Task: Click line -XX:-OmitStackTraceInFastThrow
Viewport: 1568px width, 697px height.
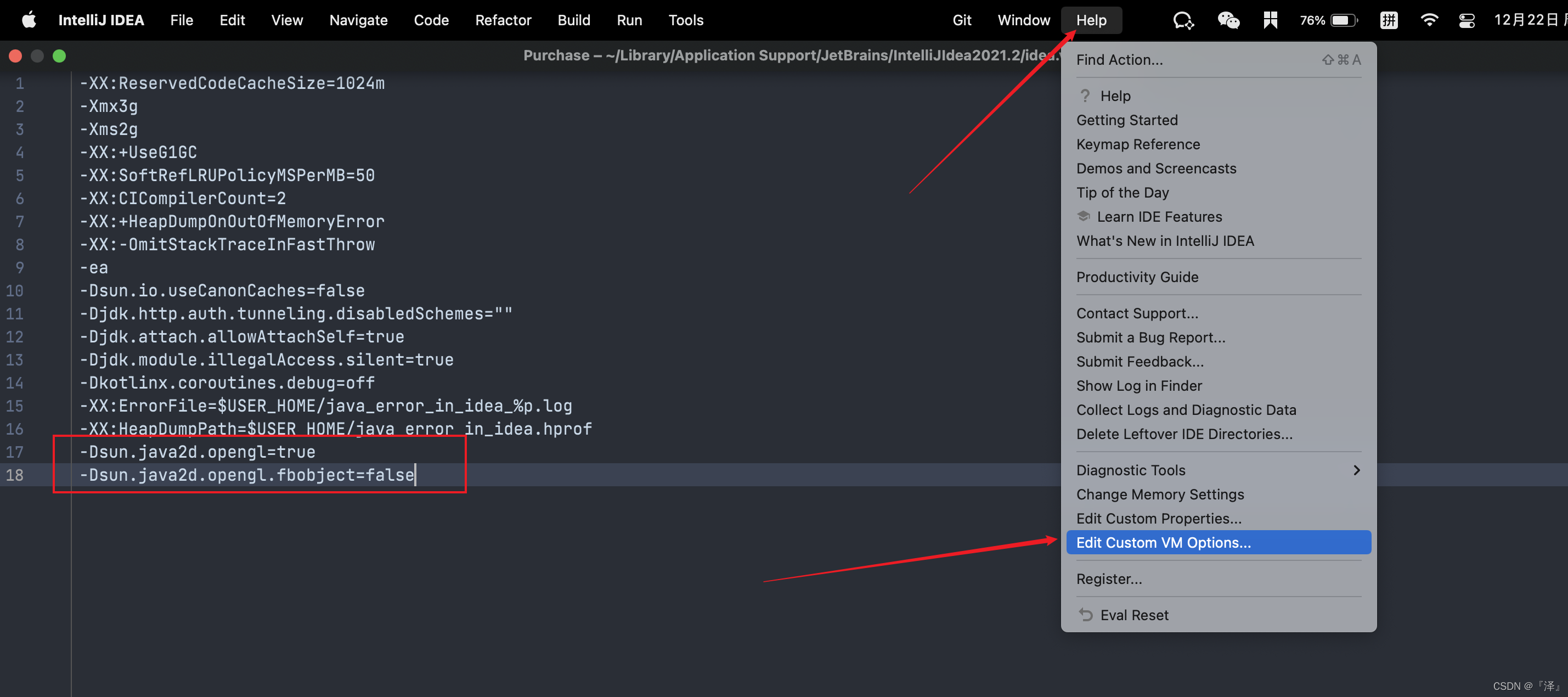Action: pos(227,244)
